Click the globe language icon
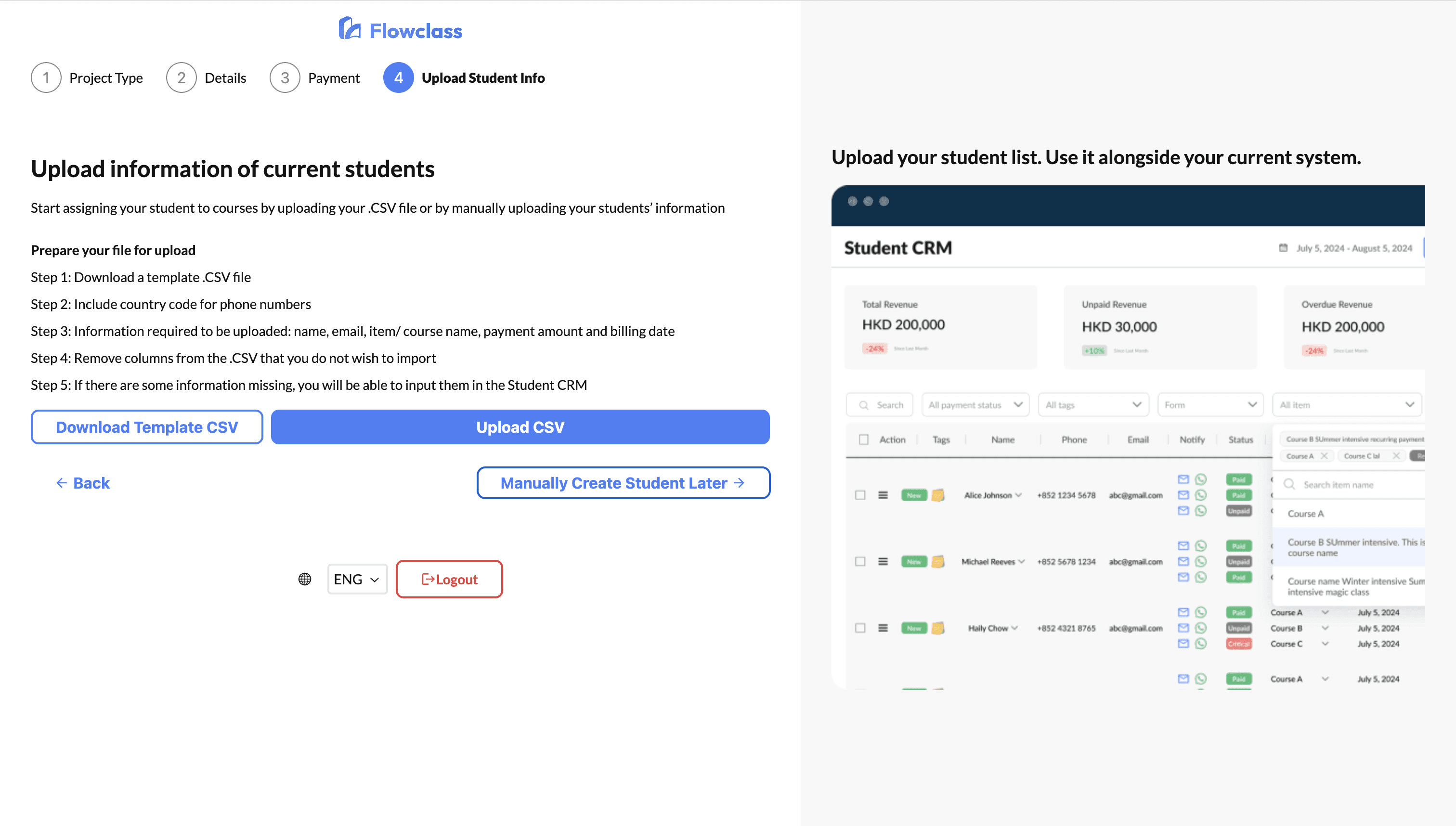The height and width of the screenshot is (826, 1456). click(305, 579)
